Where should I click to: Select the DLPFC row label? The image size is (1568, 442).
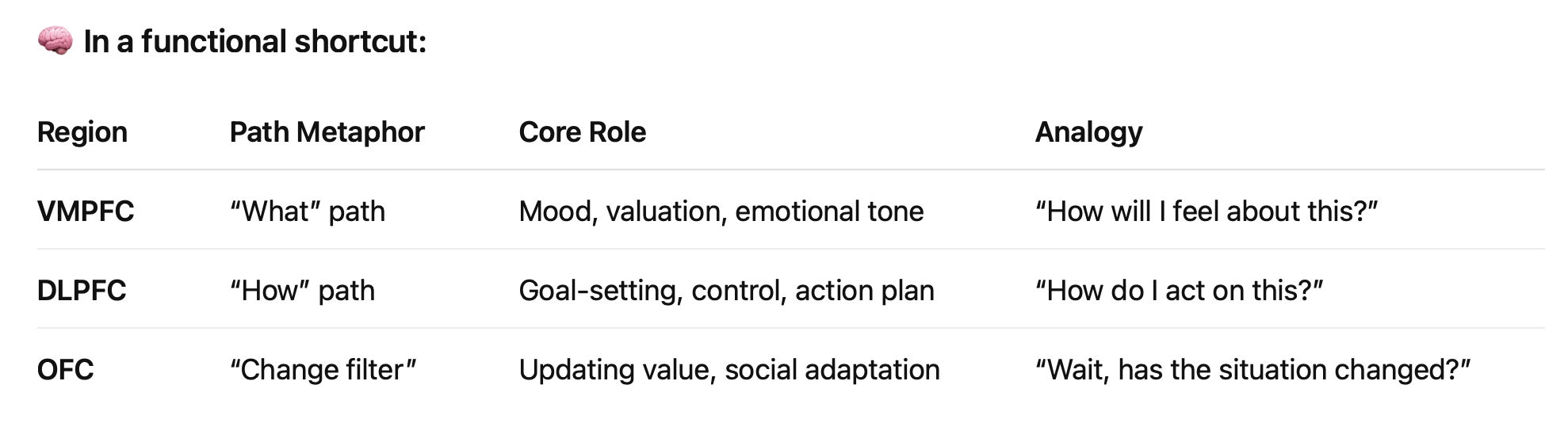82,291
